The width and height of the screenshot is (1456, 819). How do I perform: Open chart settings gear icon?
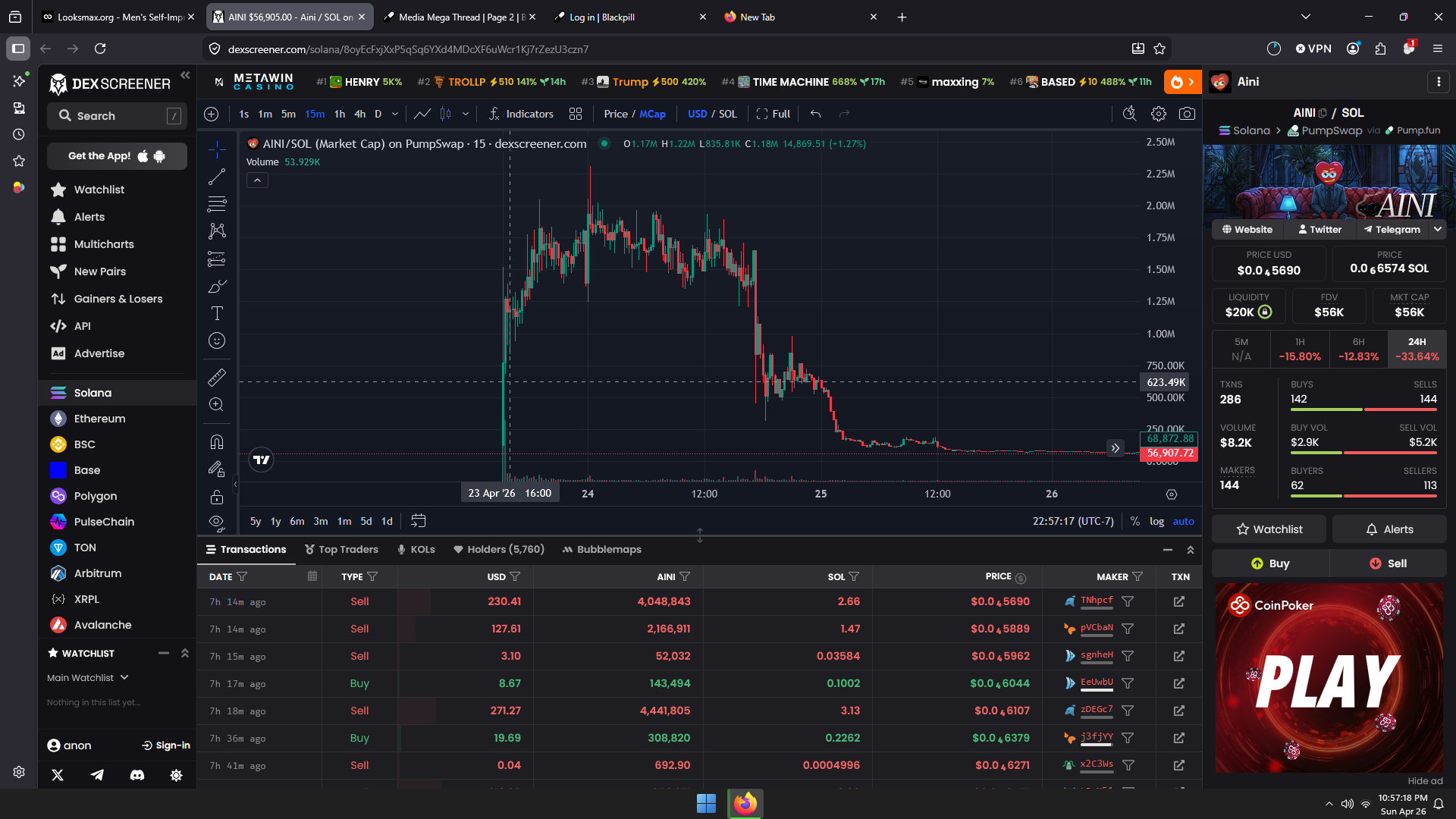(x=1158, y=114)
